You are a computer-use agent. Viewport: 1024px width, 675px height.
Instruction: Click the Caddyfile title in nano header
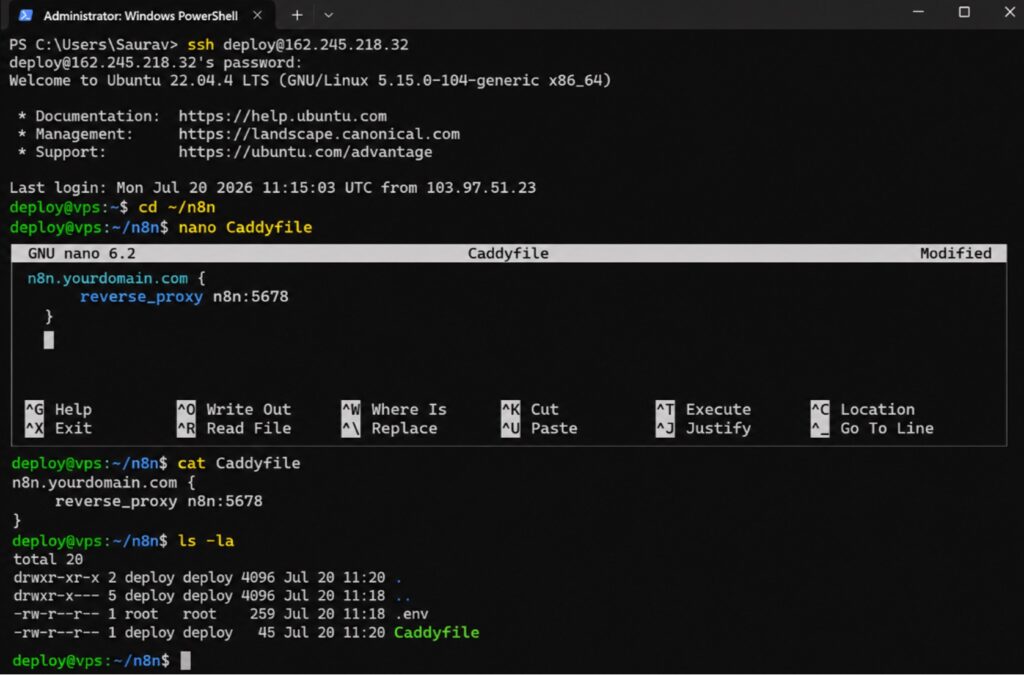point(508,253)
